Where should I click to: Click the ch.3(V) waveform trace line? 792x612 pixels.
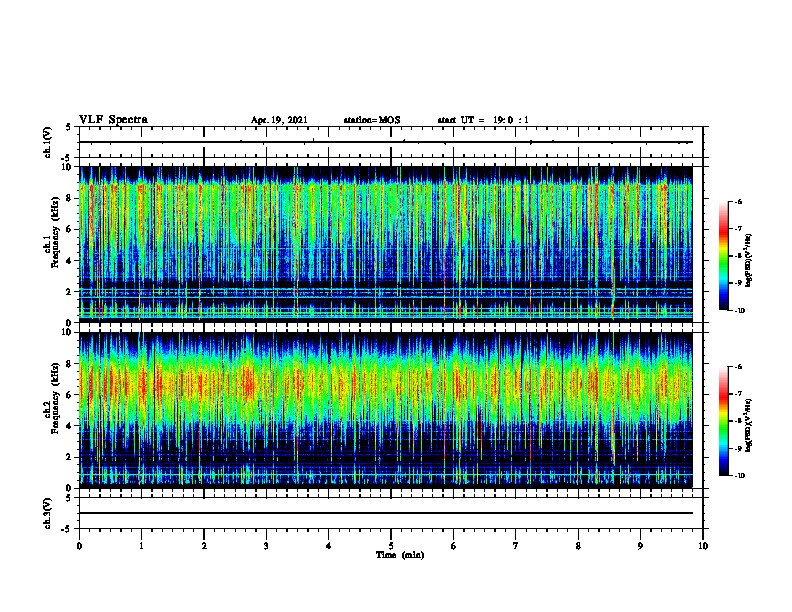[386, 513]
